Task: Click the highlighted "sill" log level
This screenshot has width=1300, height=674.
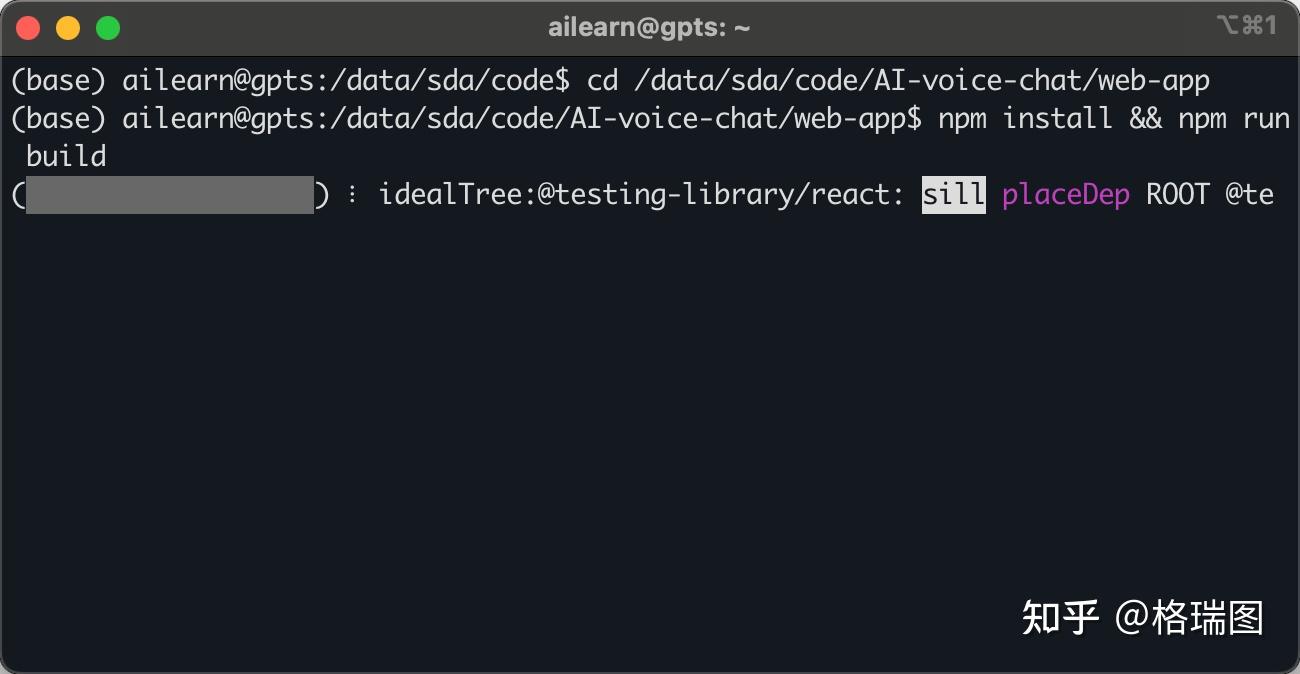Action: point(953,194)
